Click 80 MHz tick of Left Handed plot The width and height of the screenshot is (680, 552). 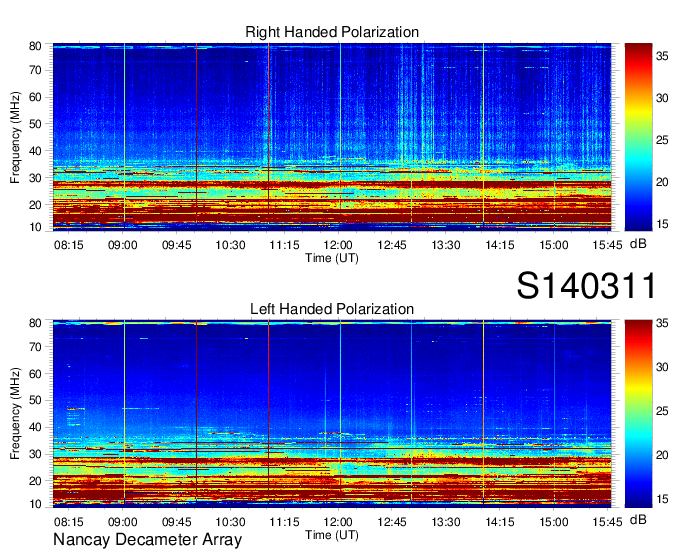coord(35,323)
